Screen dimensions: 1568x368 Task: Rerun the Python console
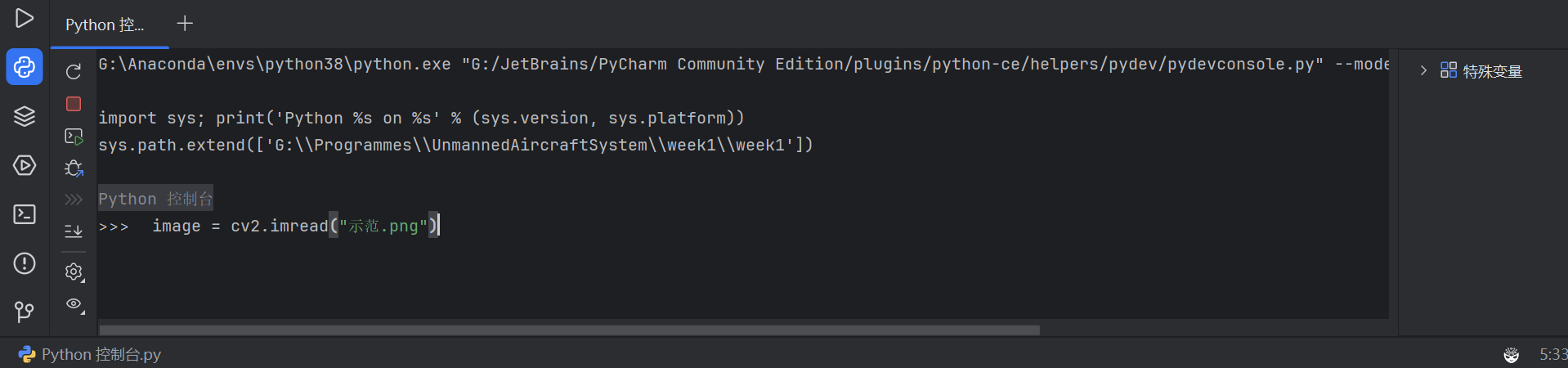[x=74, y=72]
